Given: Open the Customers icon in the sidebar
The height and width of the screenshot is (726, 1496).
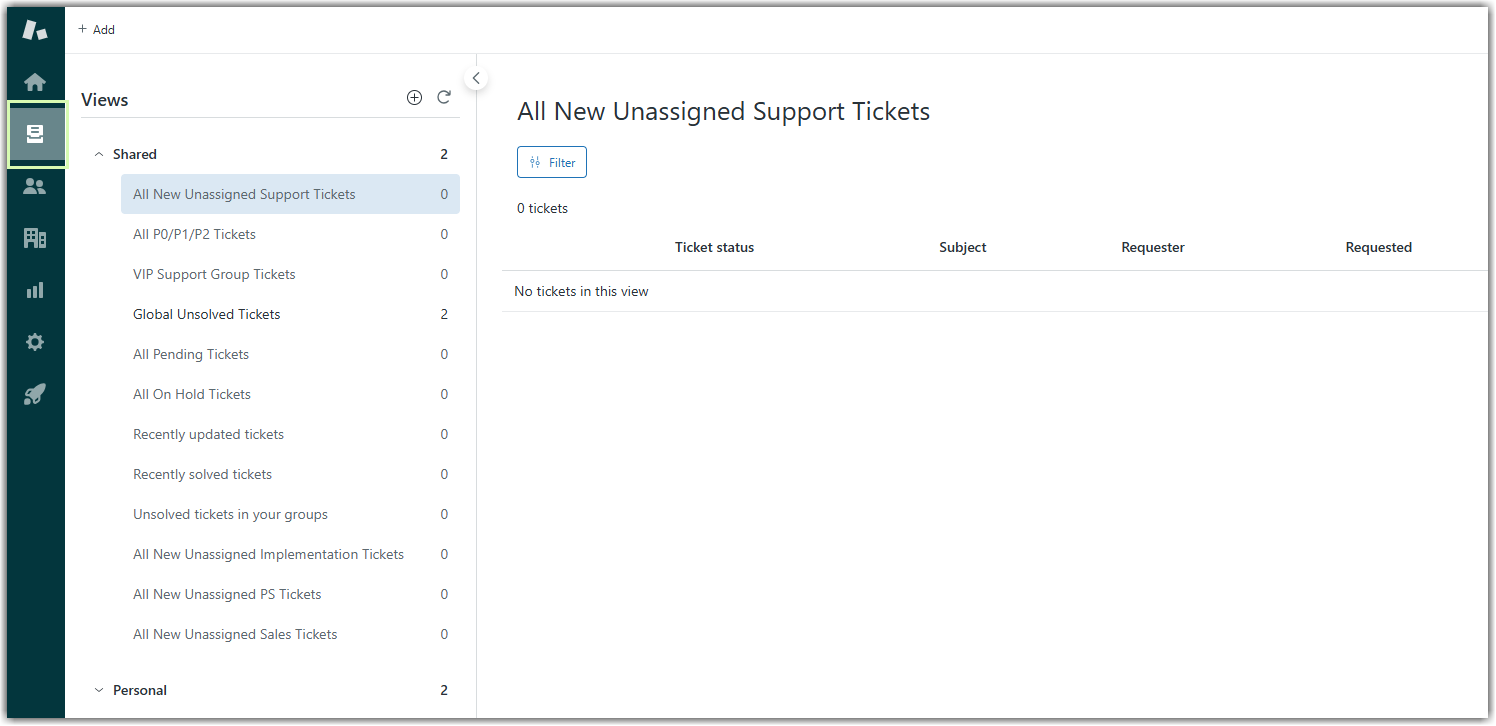Looking at the screenshot, I should click(35, 186).
